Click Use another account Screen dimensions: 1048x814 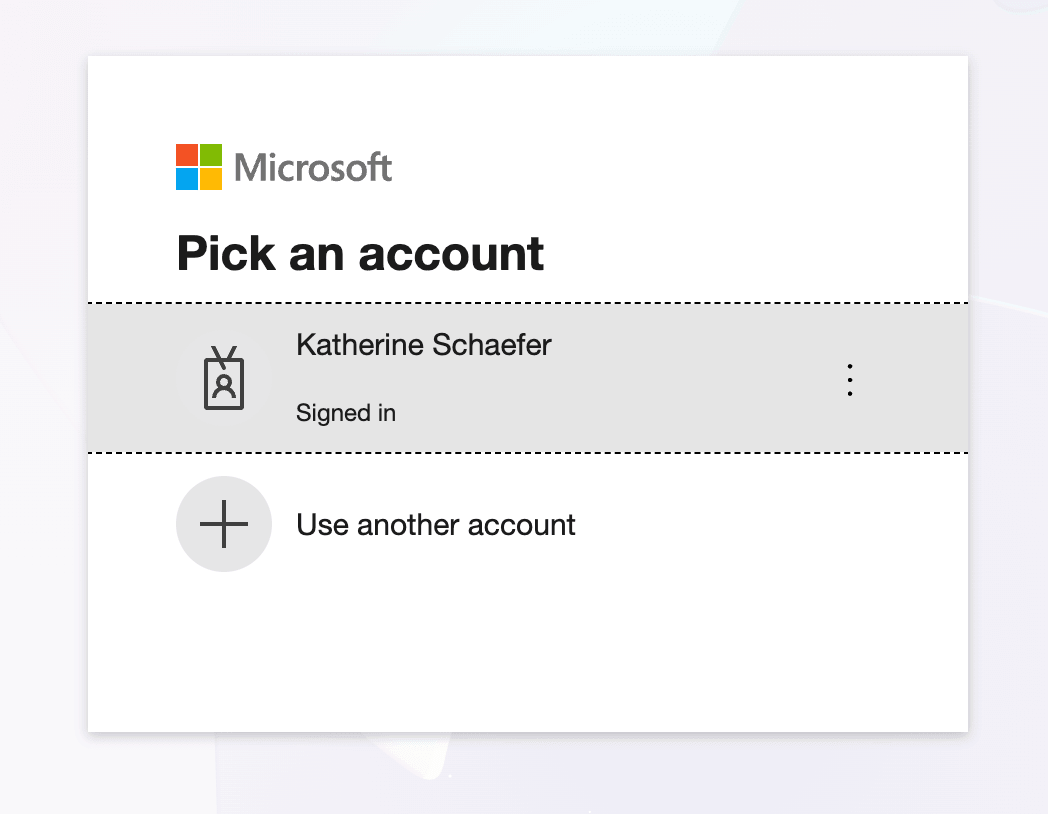tap(436, 524)
